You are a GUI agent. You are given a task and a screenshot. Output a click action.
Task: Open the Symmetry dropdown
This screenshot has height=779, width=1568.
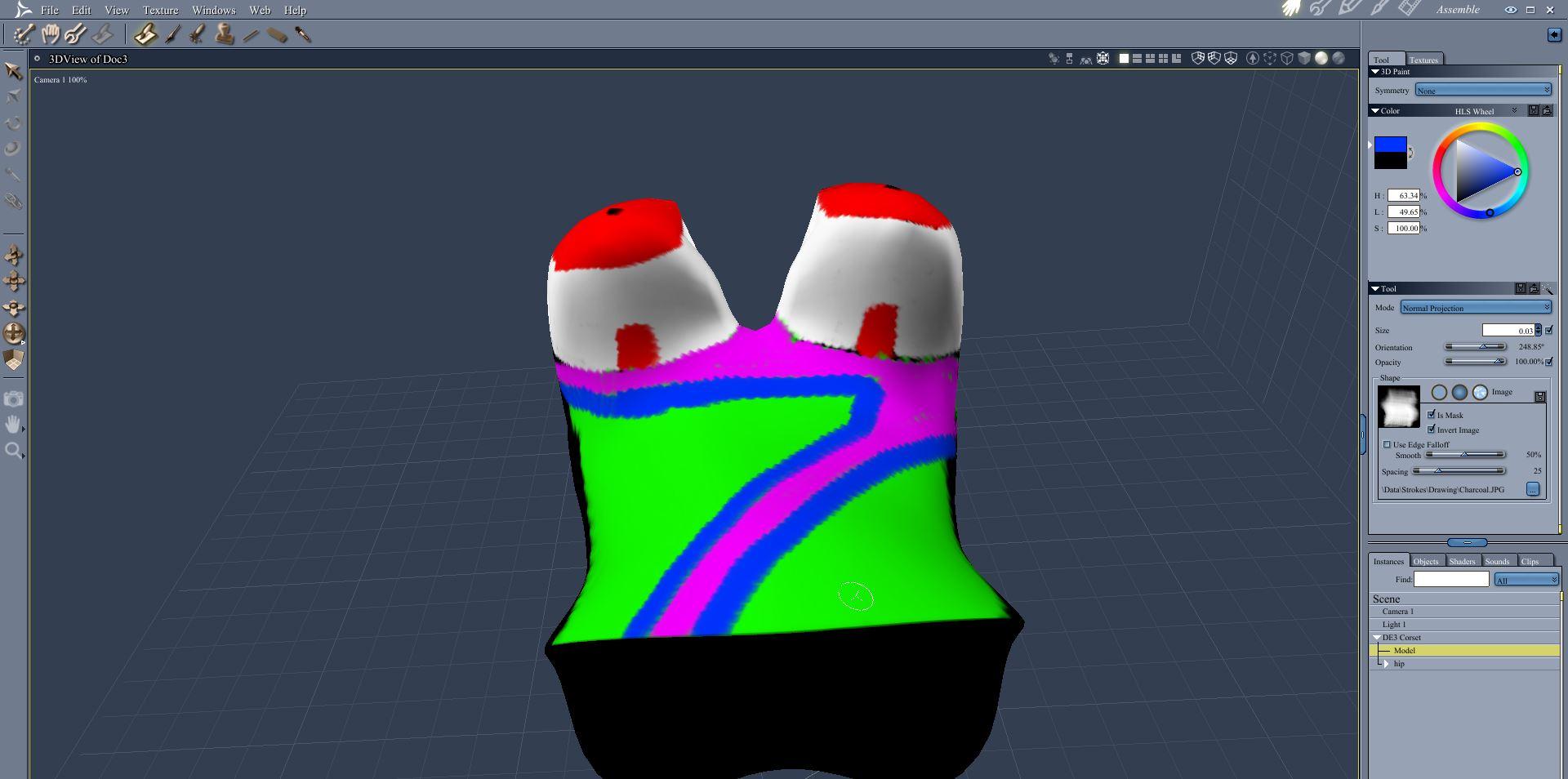point(1483,90)
